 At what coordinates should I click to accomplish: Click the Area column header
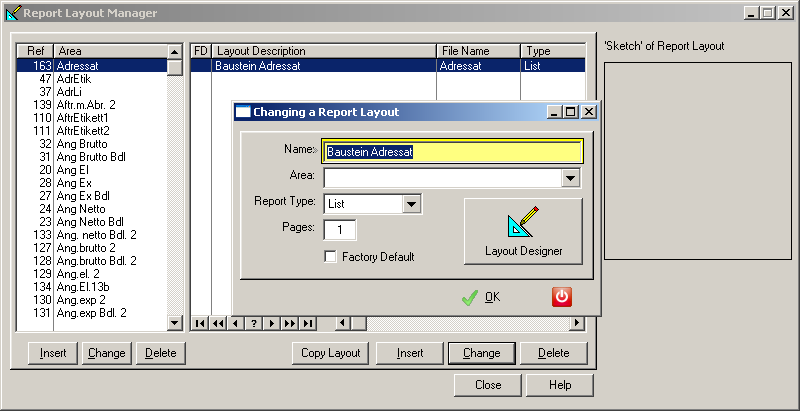click(x=110, y=51)
